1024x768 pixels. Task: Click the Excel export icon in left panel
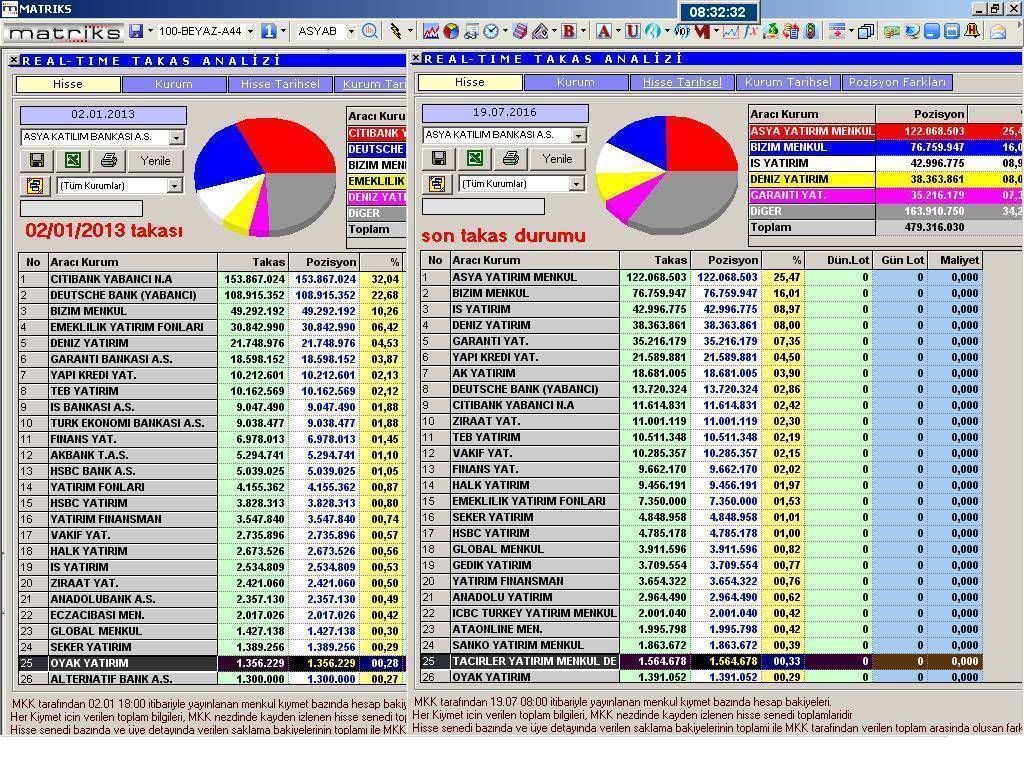pos(72,160)
